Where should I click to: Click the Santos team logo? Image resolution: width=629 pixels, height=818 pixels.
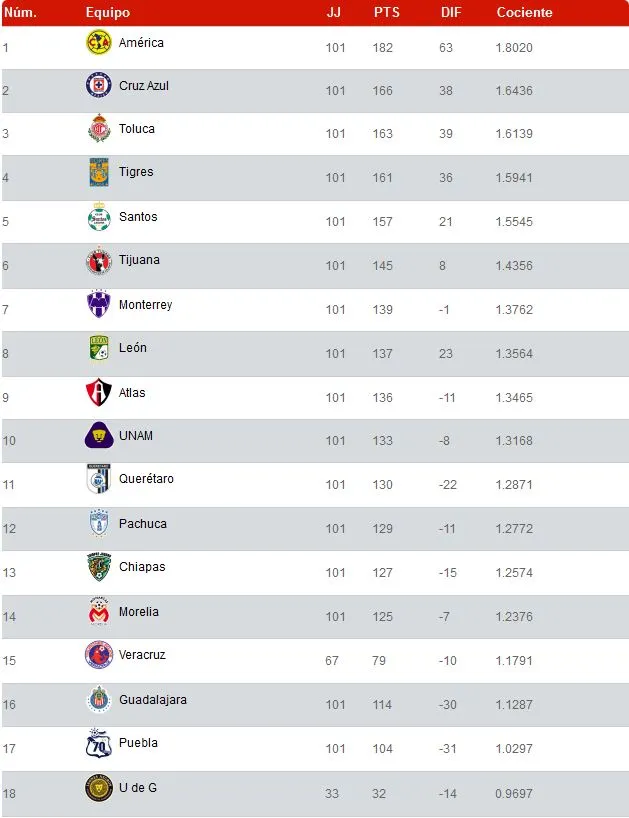click(x=98, y=217)
